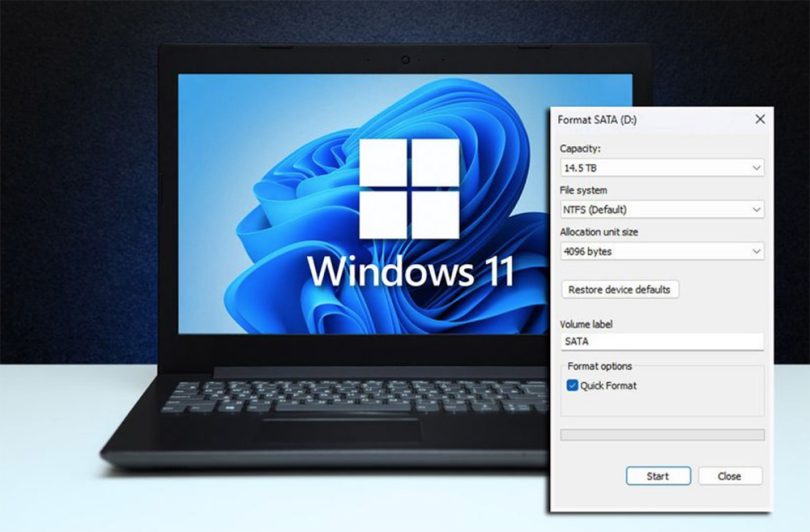
Task: Click the Windows logo on laptop screen
Action: 409,189
